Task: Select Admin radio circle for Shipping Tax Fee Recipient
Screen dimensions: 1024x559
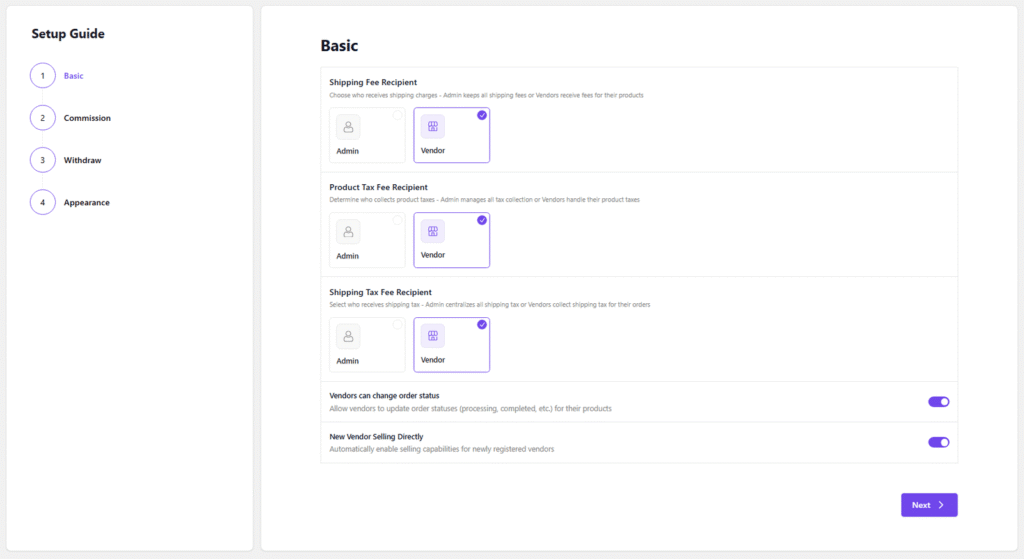Action: [x=397, y=325]
